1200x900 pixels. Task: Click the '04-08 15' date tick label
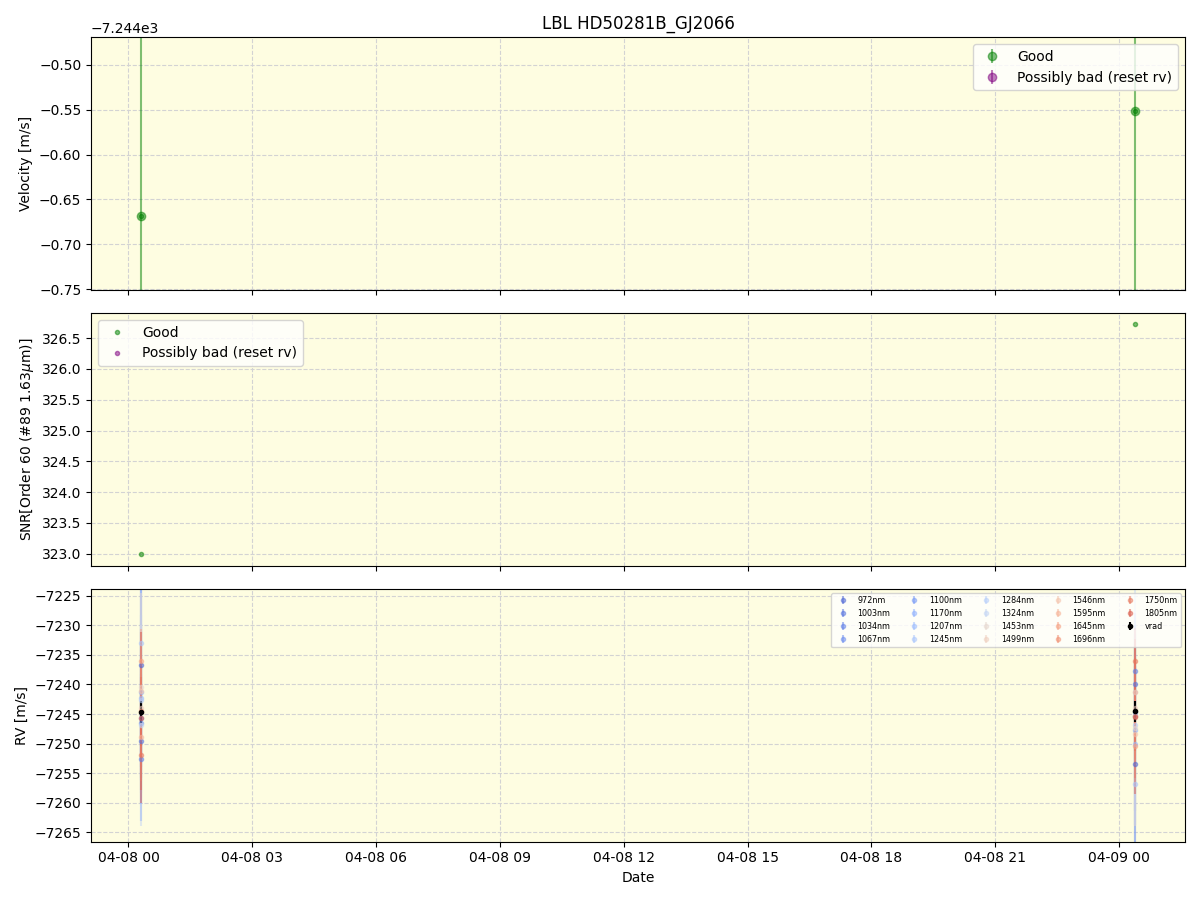(x=748, y=857)
